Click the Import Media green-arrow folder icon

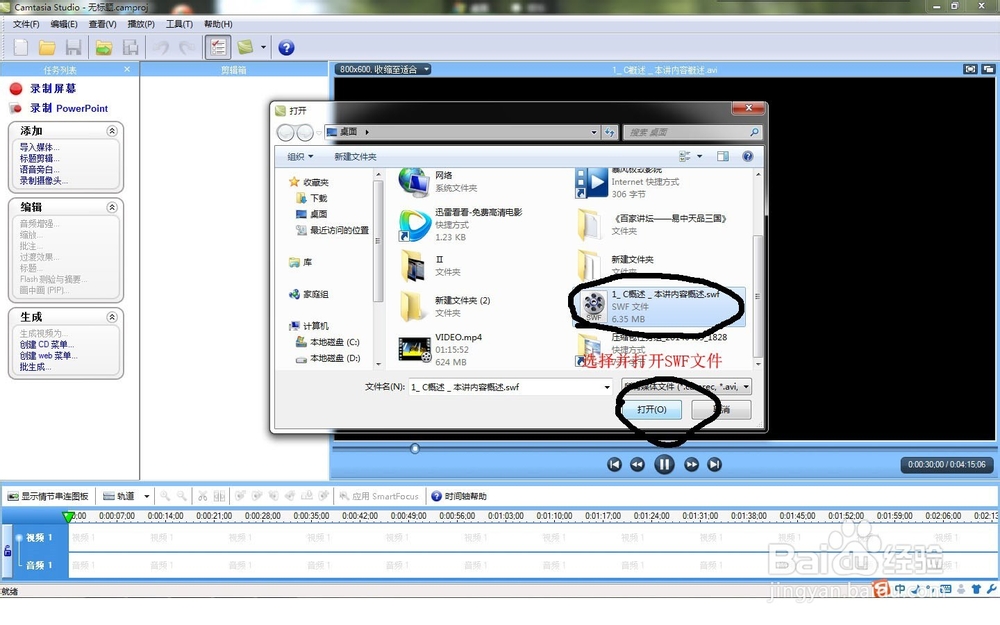[104, 47]
